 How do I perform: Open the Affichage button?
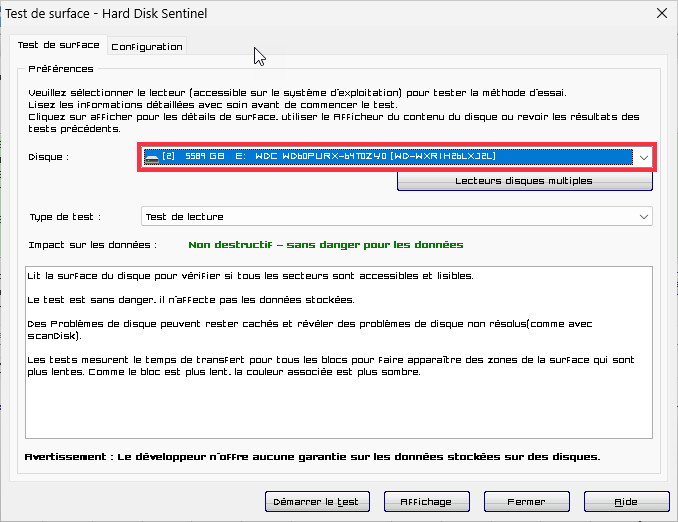[426, 501]
